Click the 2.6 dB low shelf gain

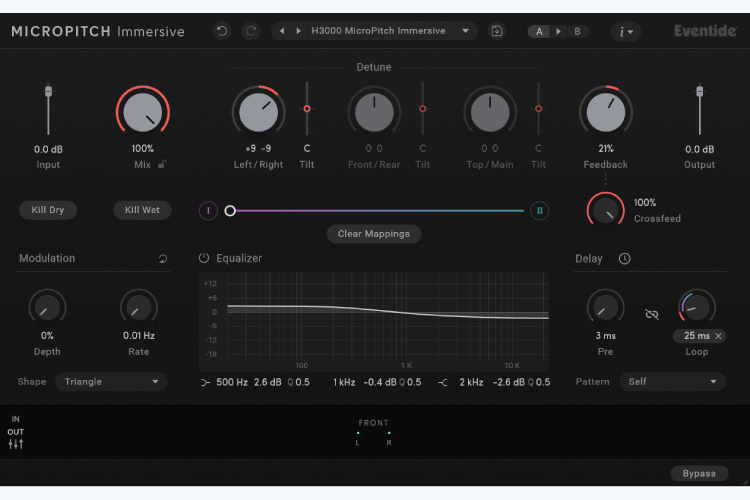267,382
